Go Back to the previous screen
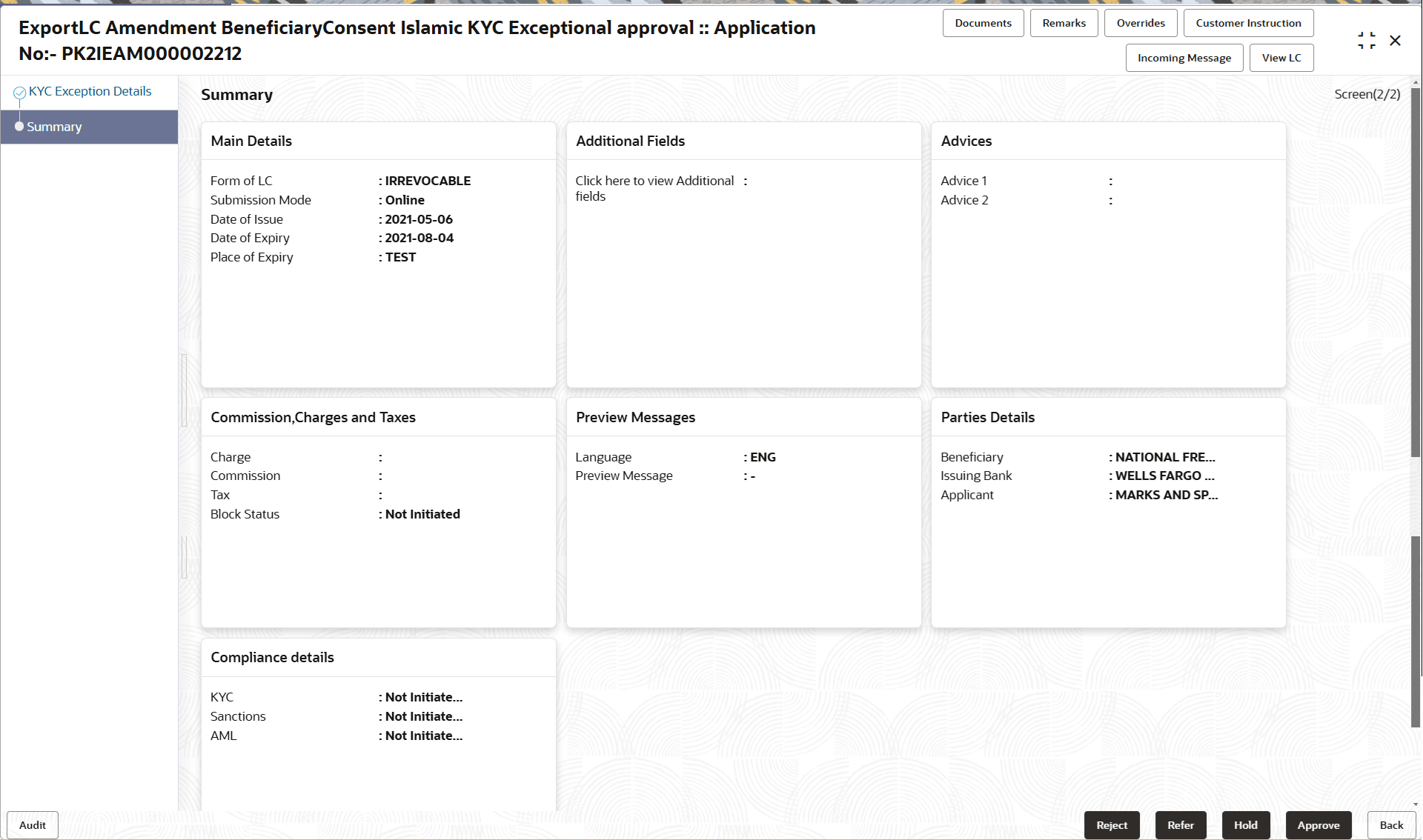The height and width of the screenshot is (840, 1423). pyautogui.click(x=1391, y=824)
